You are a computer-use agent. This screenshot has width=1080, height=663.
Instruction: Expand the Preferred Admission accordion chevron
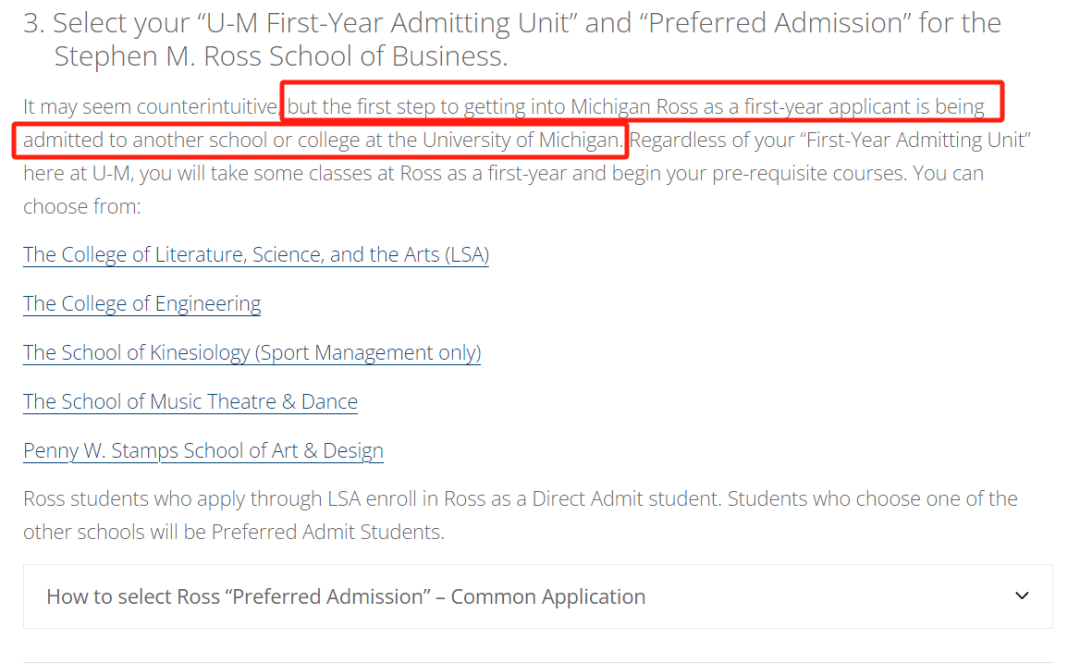pos(1022,596)
